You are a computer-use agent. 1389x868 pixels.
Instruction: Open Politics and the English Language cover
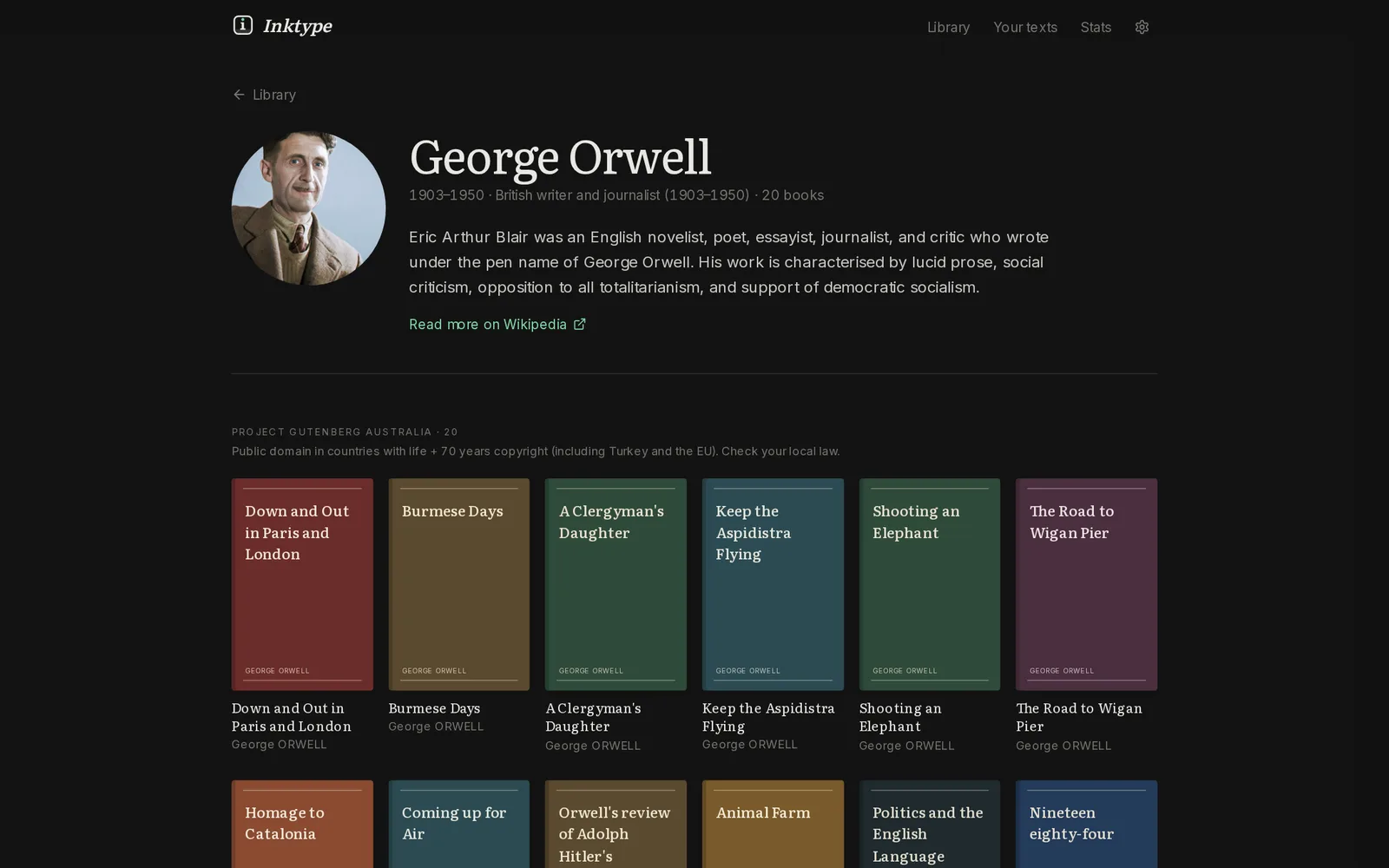tap(930, 824)
